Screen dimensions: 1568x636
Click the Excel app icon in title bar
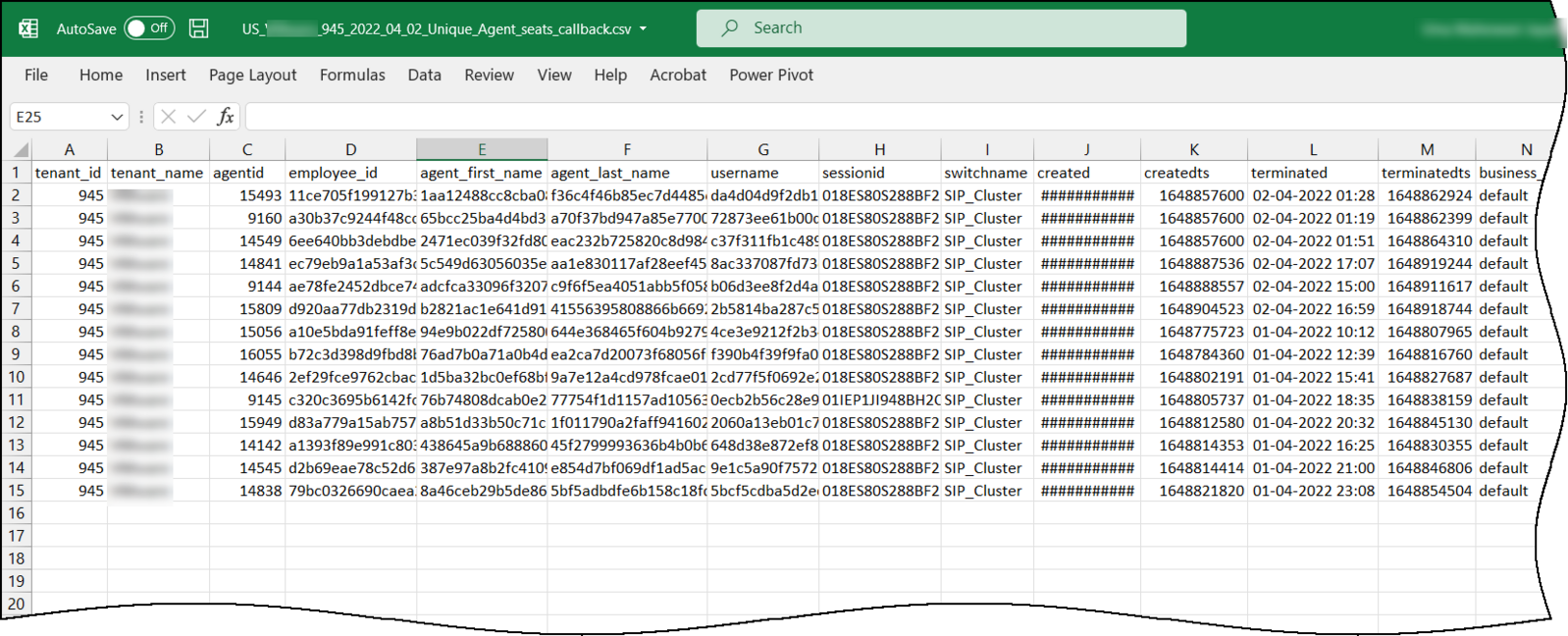coord(28,28)
